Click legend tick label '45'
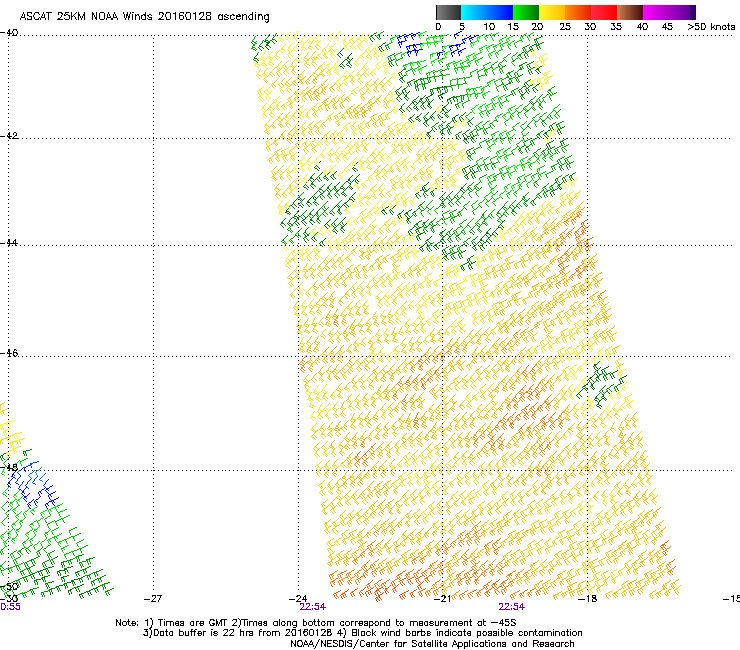The width and height of the screenshot is (740, 650). pos(667,27)
